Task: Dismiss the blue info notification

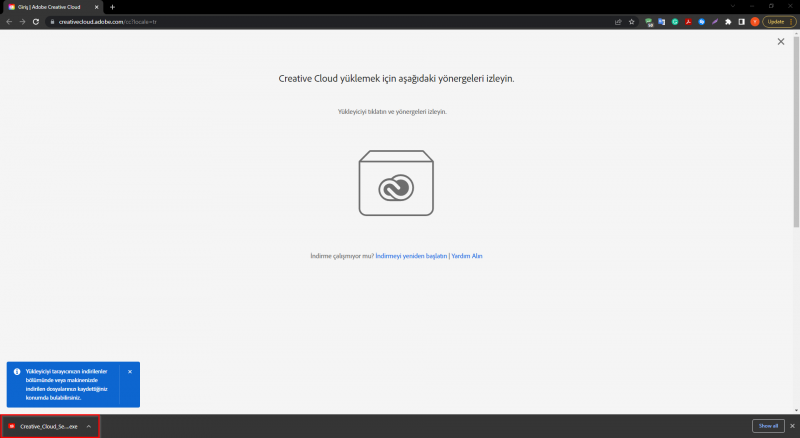Action: pyautogui.click(x=130, y=372)
